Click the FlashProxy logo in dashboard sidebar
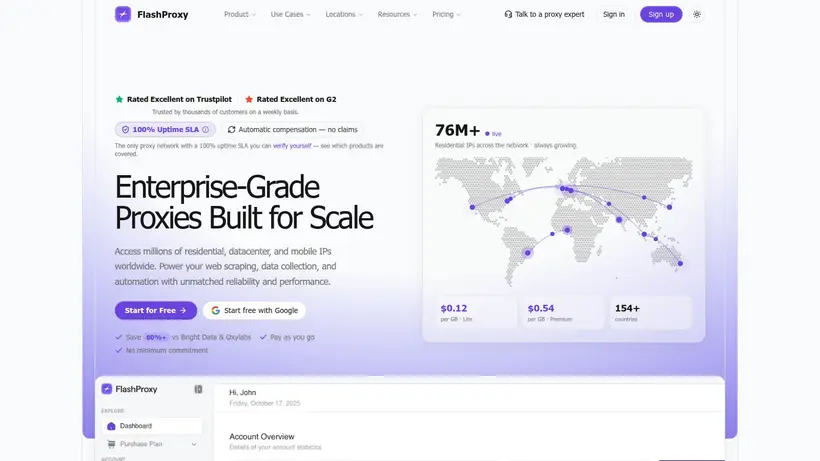Image resolution: width=820 pixels, height=461 pixels. pos(107,389)
